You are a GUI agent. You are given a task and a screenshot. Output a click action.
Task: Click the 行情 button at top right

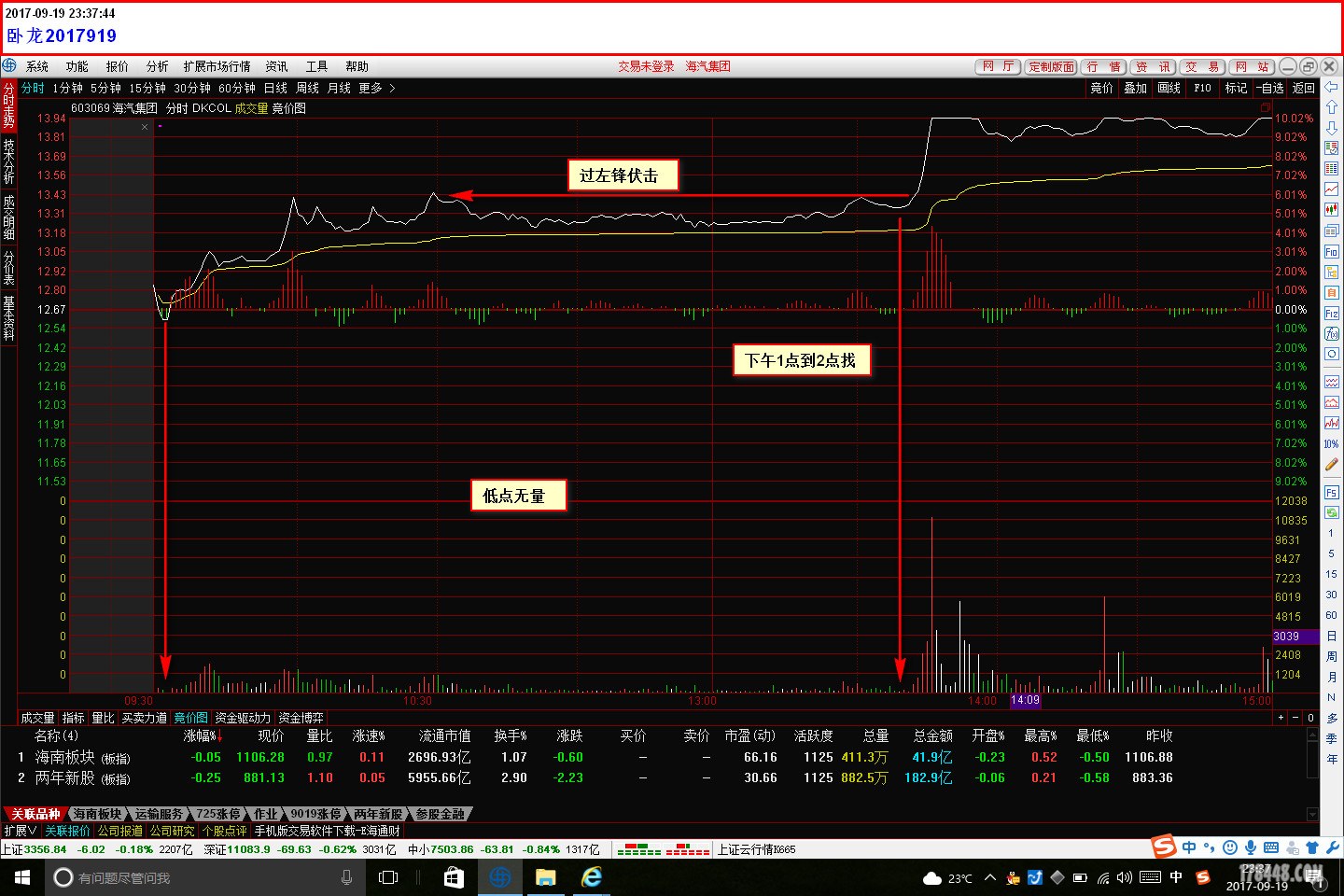(x=1103, y=66)
